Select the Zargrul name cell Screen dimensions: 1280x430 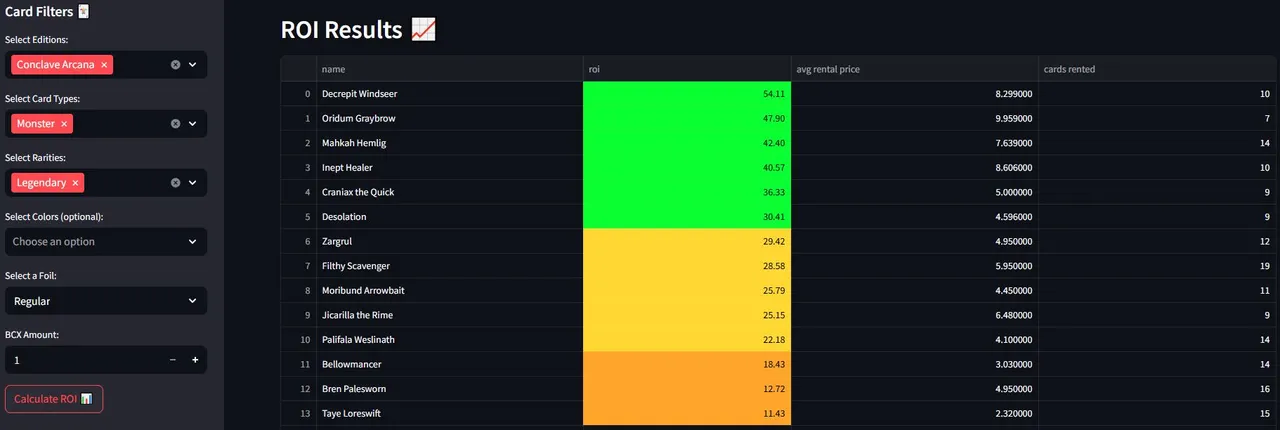pyautogui.click(x=450, y=241)
